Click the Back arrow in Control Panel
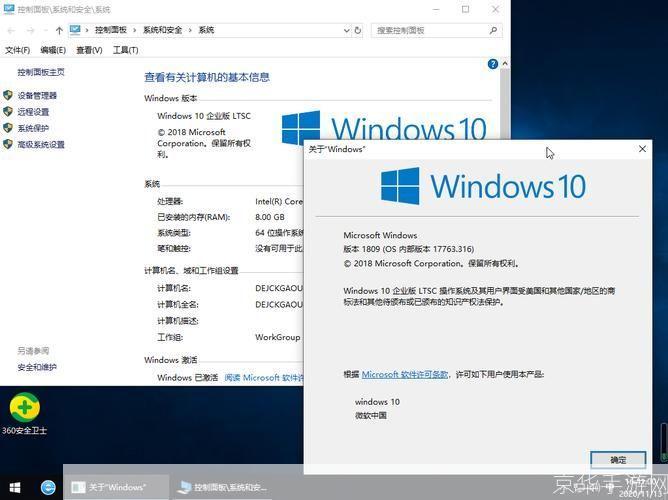Screen dimensions: 668x500 click(12, 30)
